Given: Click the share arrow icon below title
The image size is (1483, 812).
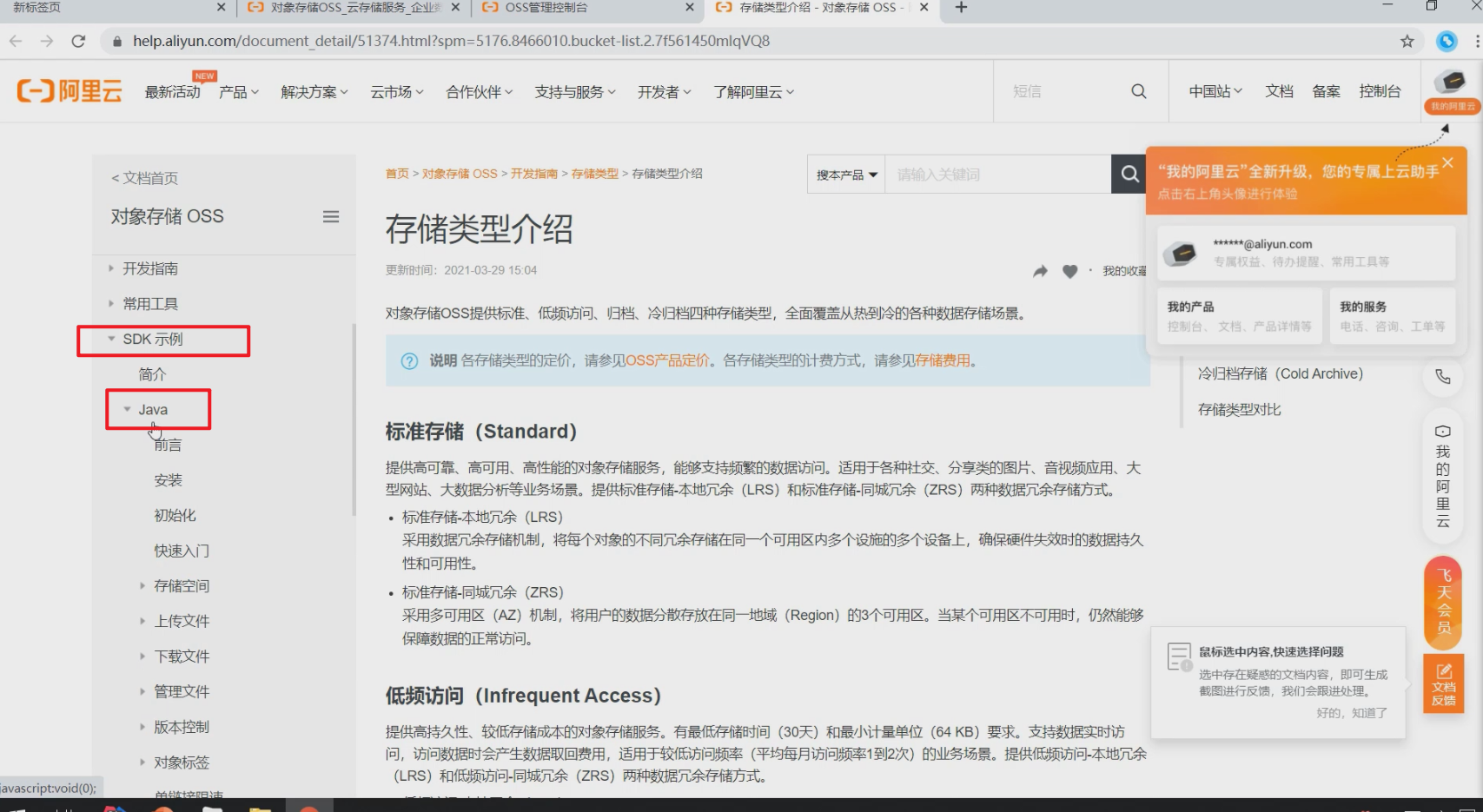Looking at the screenshot, I should tap(1040, 271).
